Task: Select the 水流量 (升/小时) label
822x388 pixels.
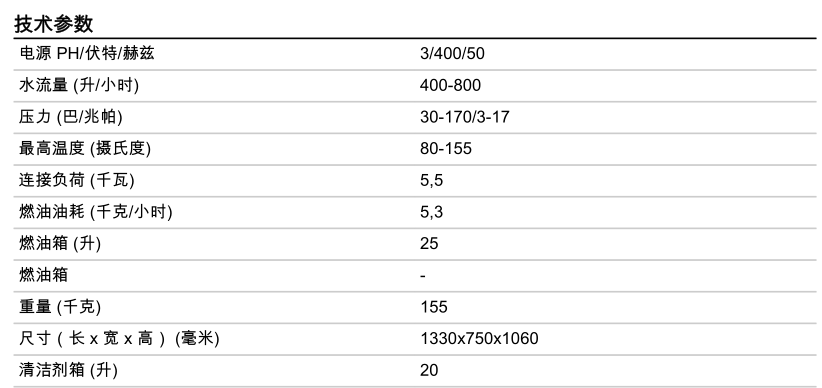Action: point(79,85)
